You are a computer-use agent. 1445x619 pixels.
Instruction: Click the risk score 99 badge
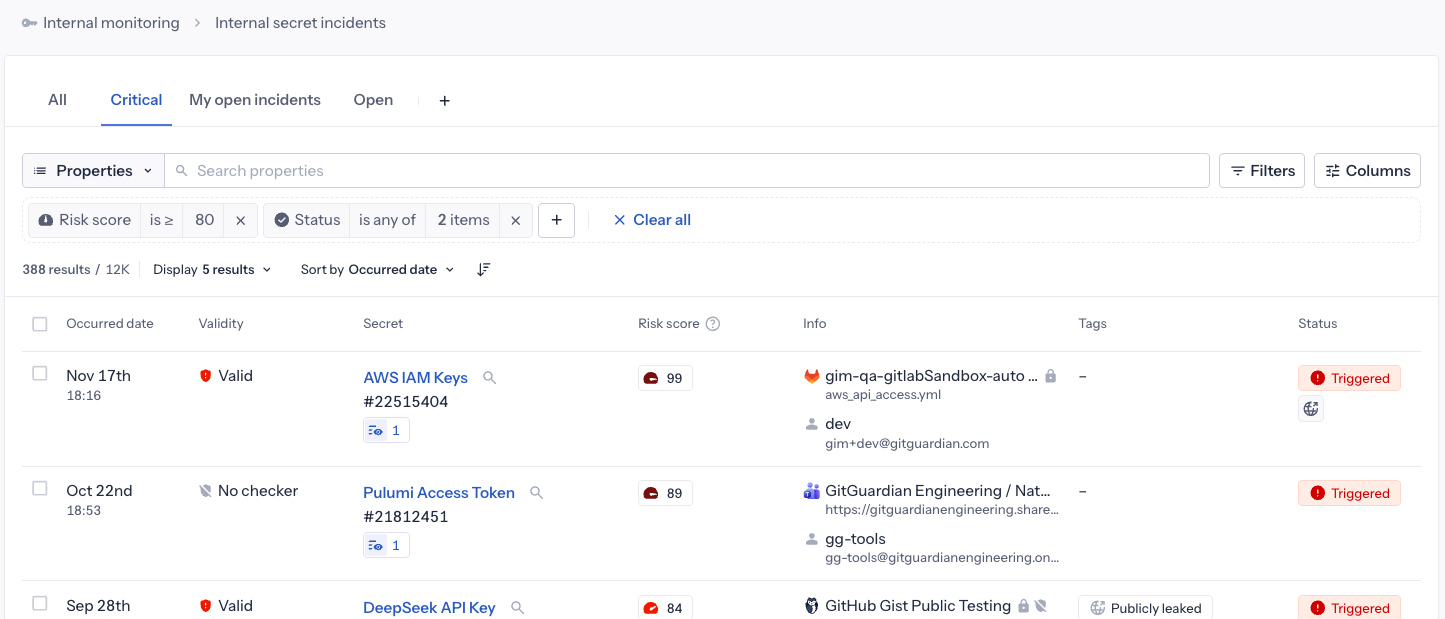pos(665,378)
